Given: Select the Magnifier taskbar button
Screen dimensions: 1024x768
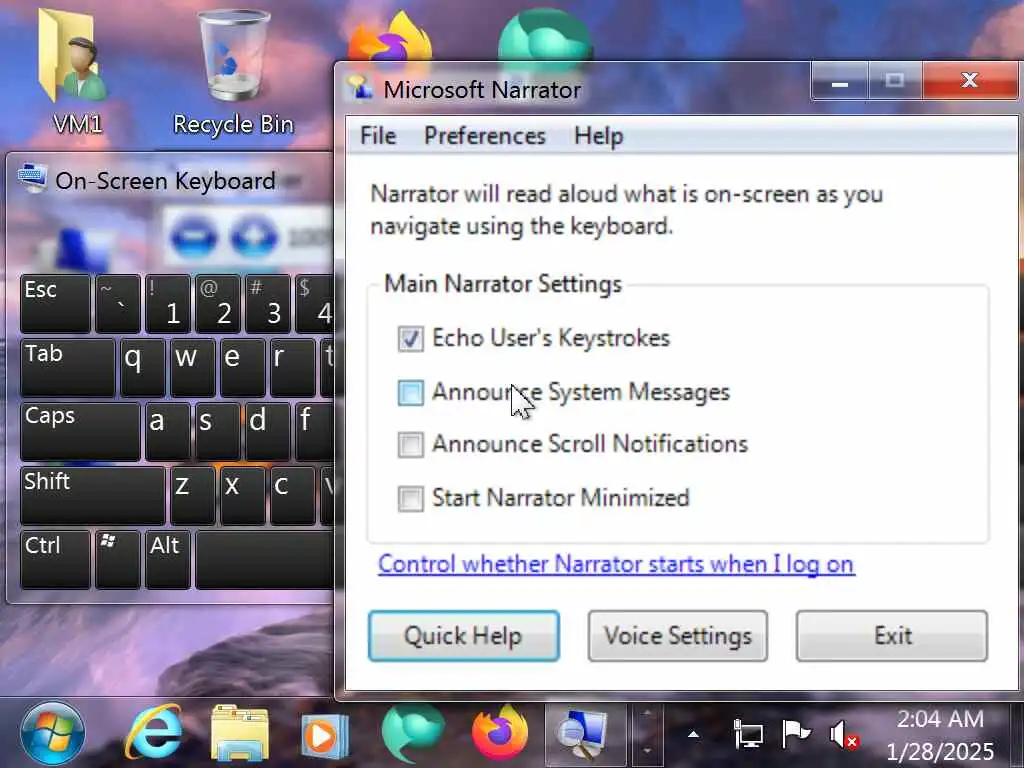Looking at the screenshot, I should (583, 734).
